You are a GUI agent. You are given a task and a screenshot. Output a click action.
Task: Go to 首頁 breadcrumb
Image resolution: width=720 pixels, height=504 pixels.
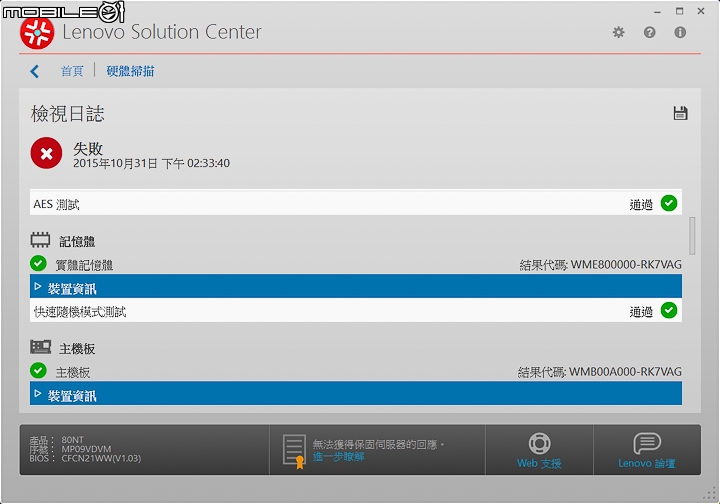click(x=72, y=71)
